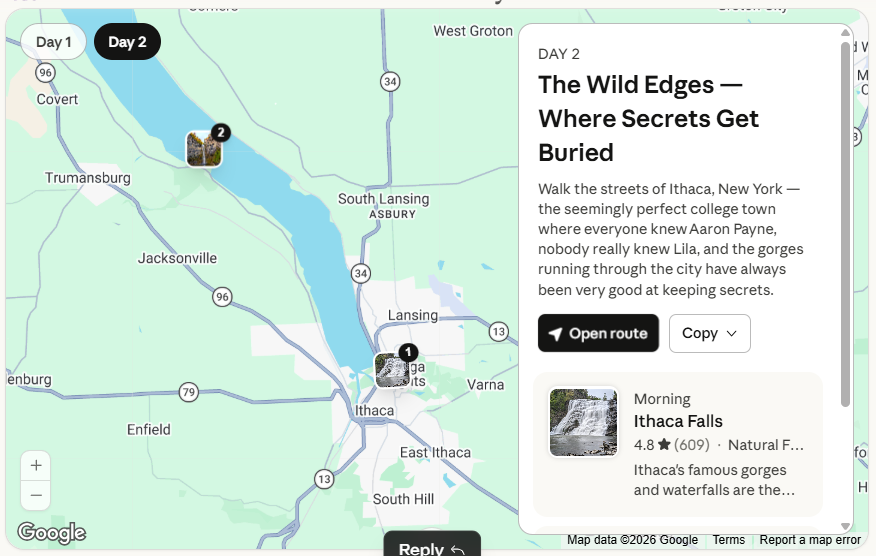Click the Google logo on map

click(x=52, y=533)
